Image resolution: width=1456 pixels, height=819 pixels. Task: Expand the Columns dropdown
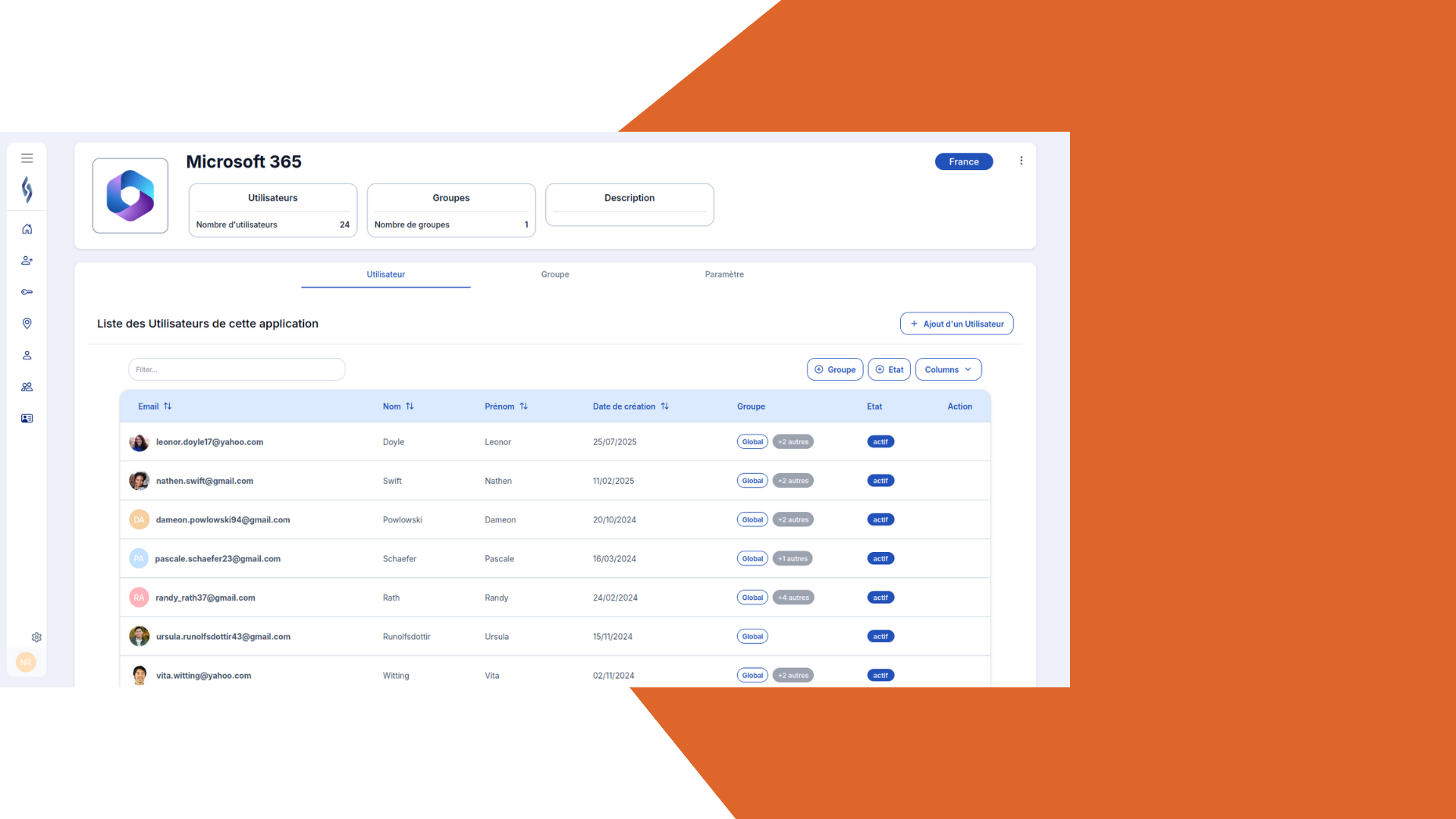pos(948,370)
